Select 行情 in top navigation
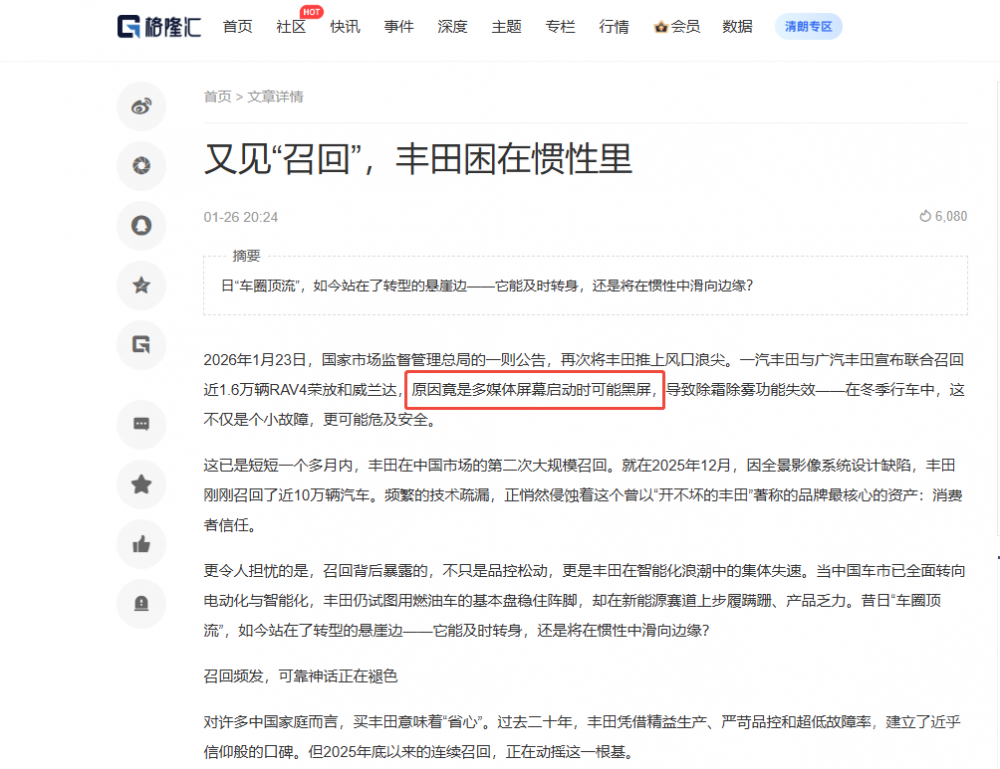Viewport: 1000px width, 769px height. point(614,27)
